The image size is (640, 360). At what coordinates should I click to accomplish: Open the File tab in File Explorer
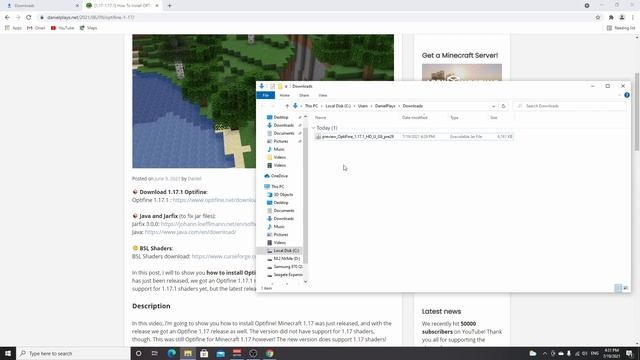[265, 95]
